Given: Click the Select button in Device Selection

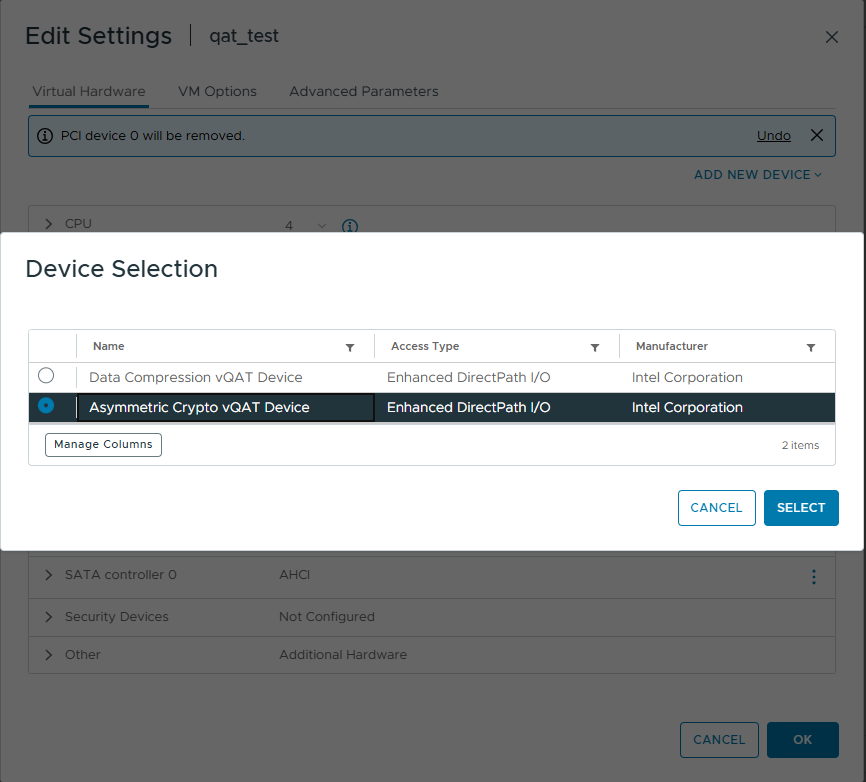Looking at the screenshot, I should point(801,508).
